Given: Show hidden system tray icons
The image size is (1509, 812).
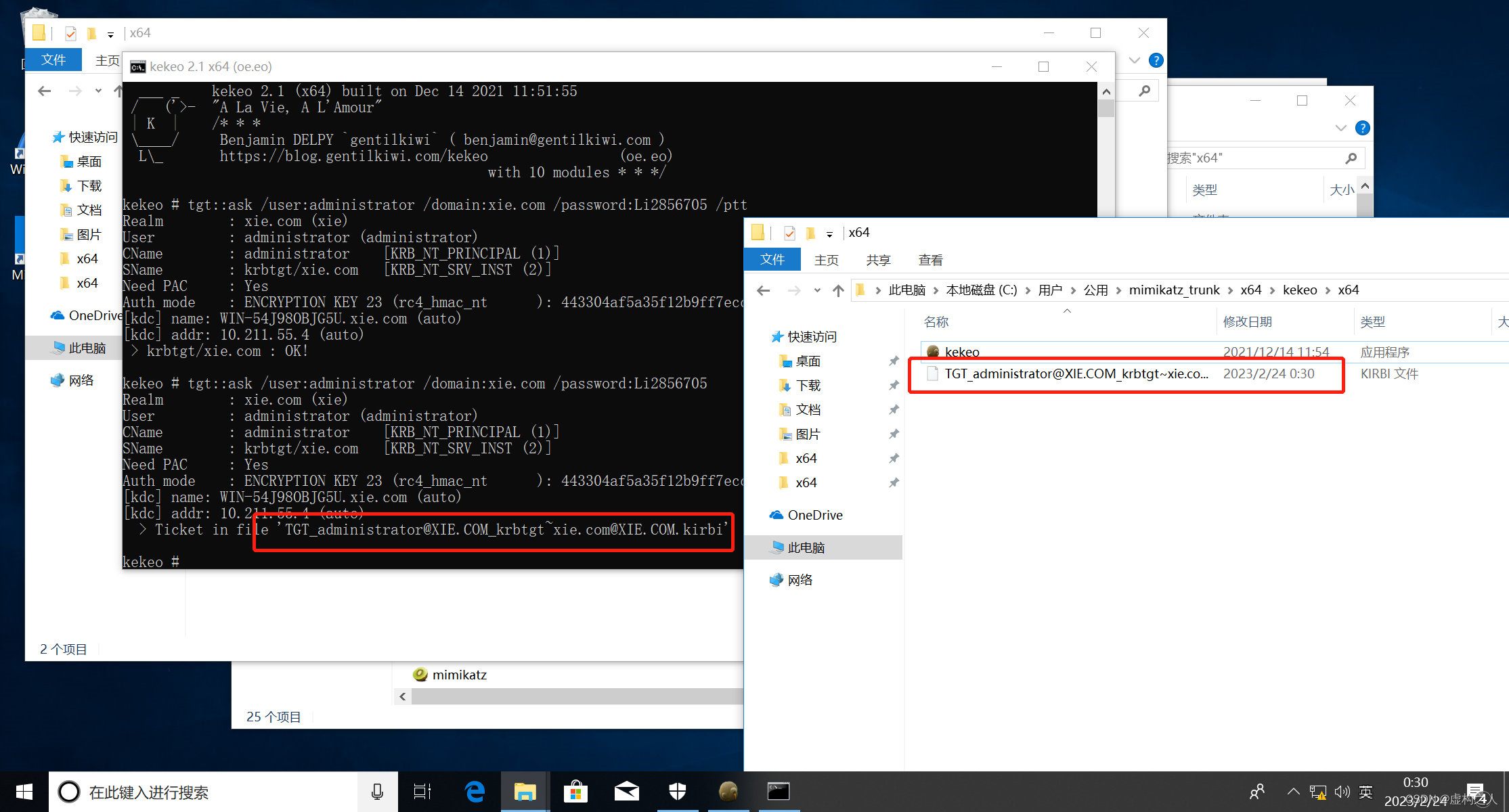Looking at the screenshot, I should point(1293,791).
